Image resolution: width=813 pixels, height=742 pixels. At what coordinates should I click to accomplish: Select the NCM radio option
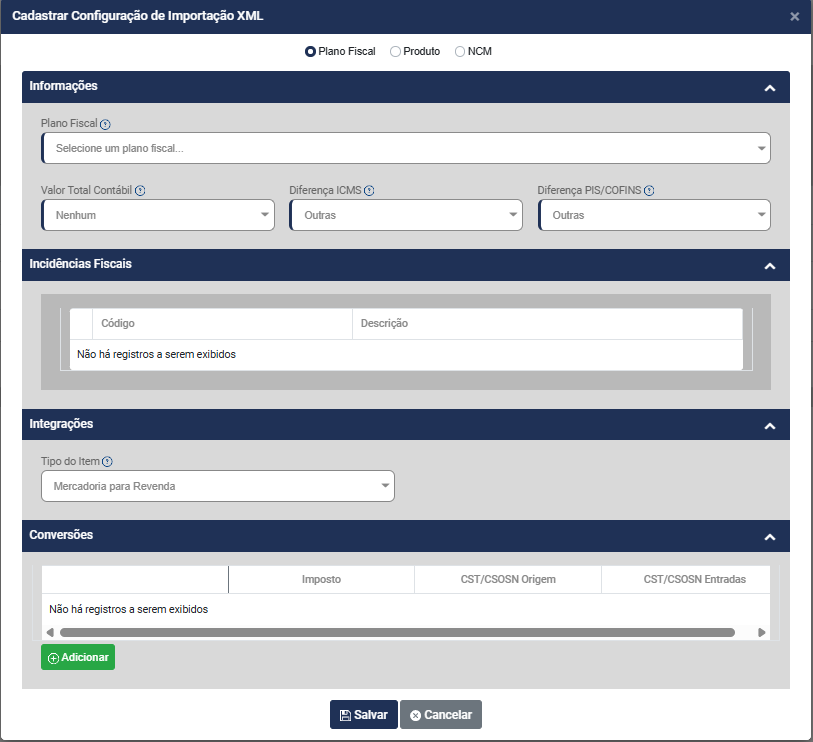coord(460,51)
